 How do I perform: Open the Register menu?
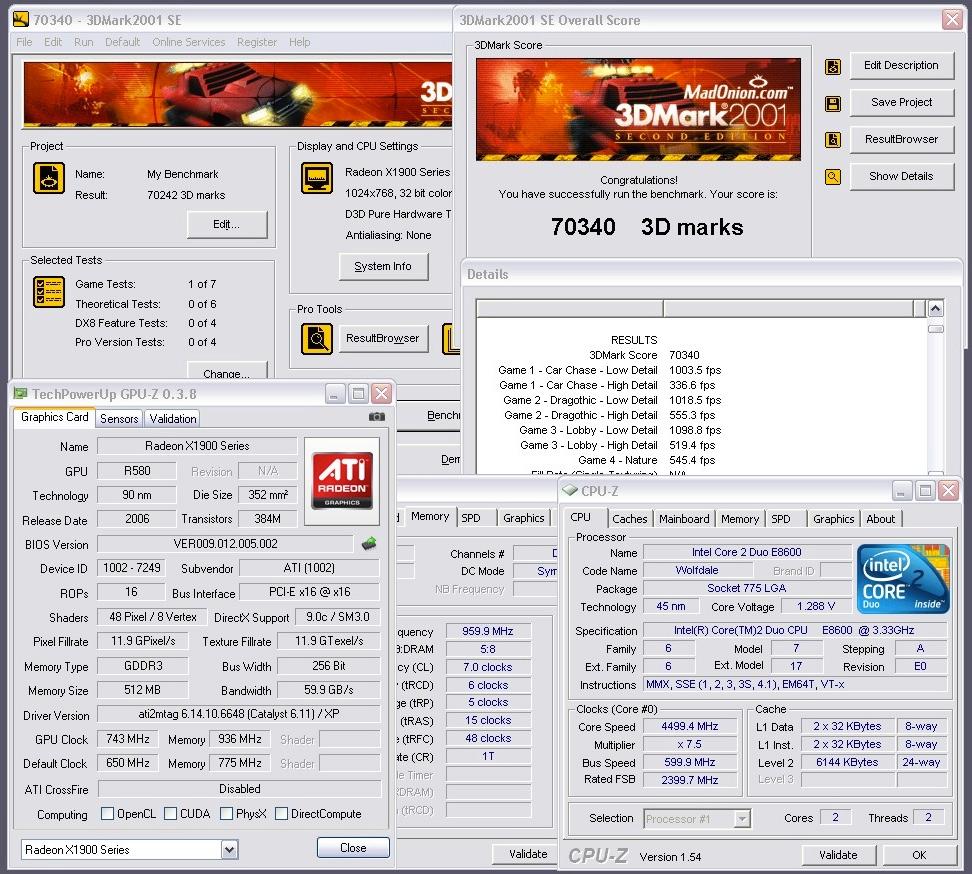pyautogui.click(x=257, y=42)
